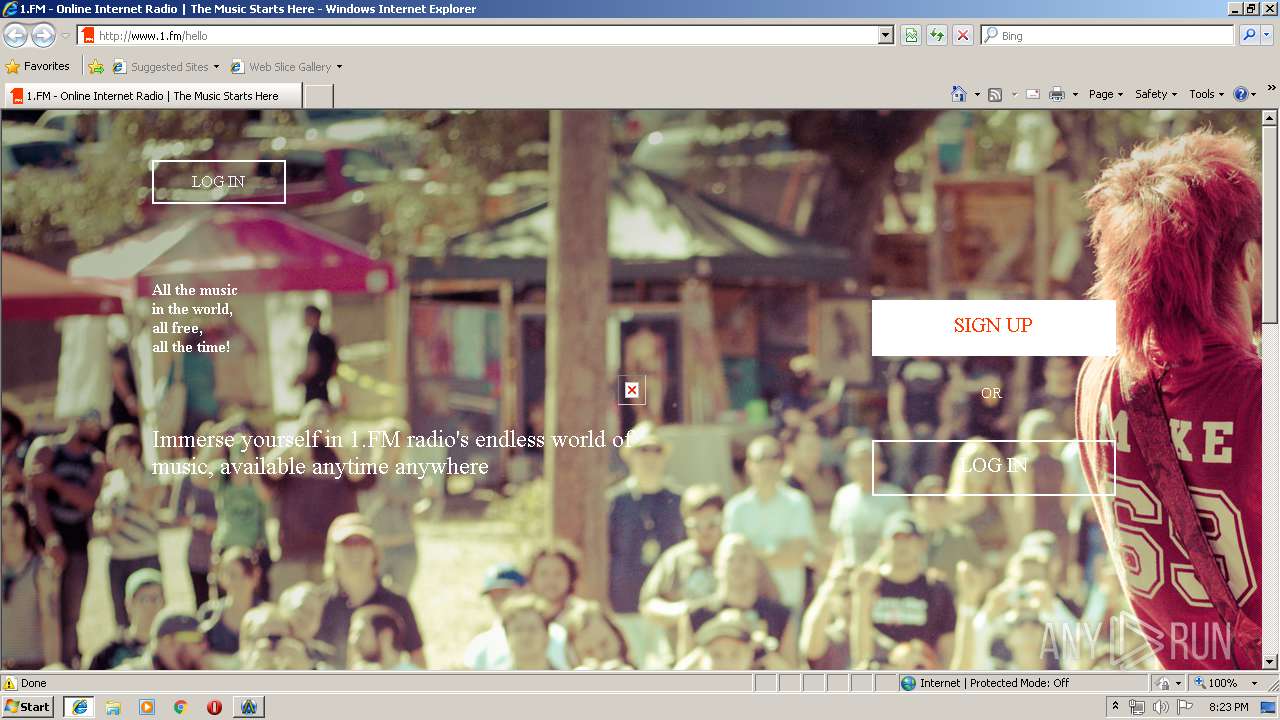Open the Page menu
The height and width of the screenshot is (720, 1280).
tap(1106, 94)
